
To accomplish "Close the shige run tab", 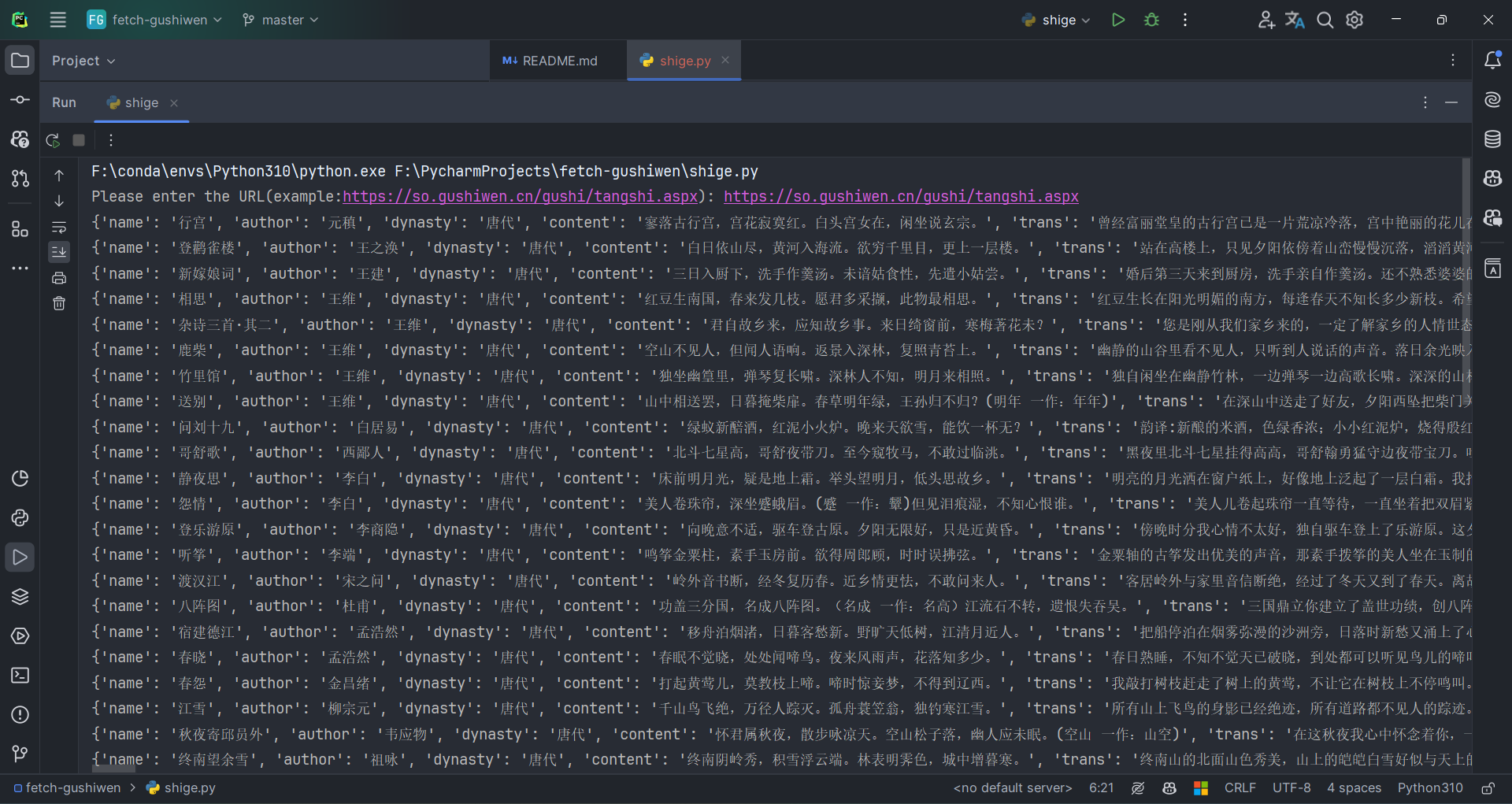I will click(174, 102).
